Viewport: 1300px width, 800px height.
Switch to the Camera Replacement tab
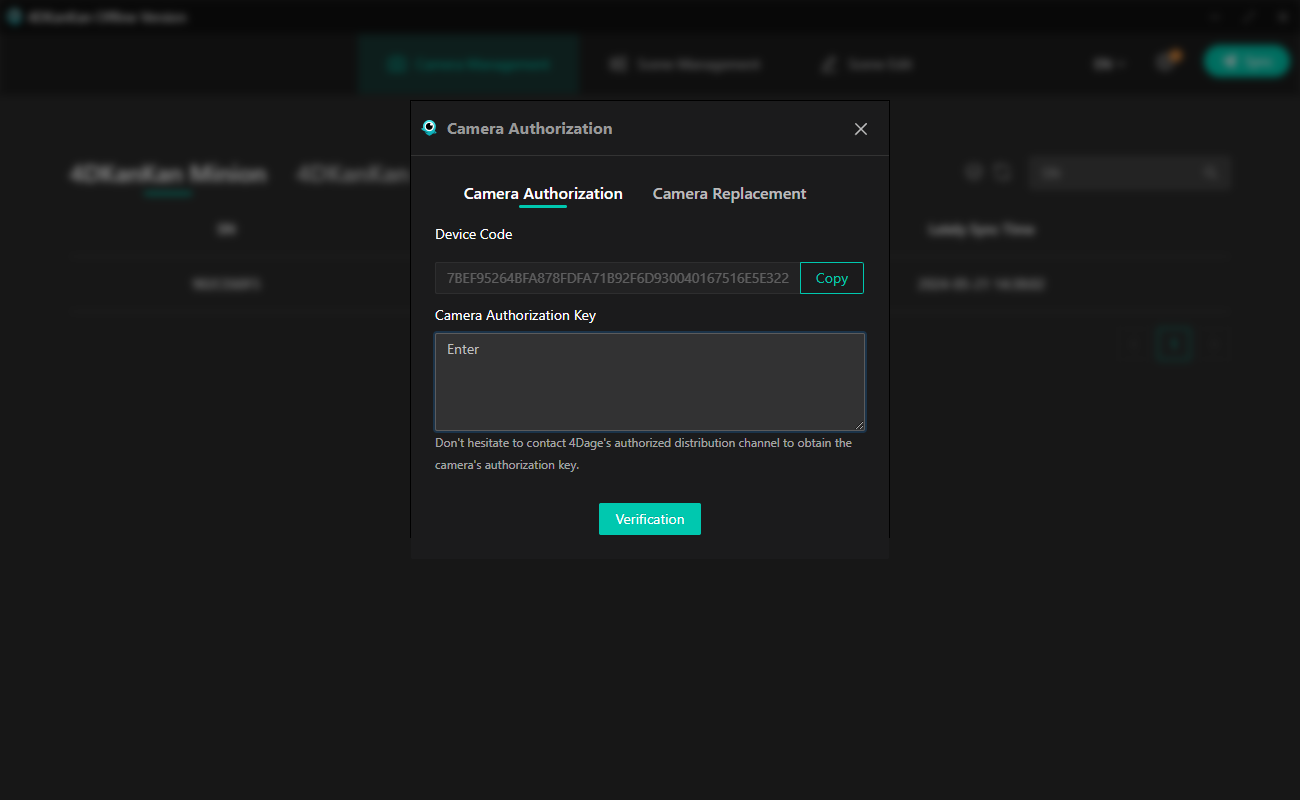[x=729, y=194]
